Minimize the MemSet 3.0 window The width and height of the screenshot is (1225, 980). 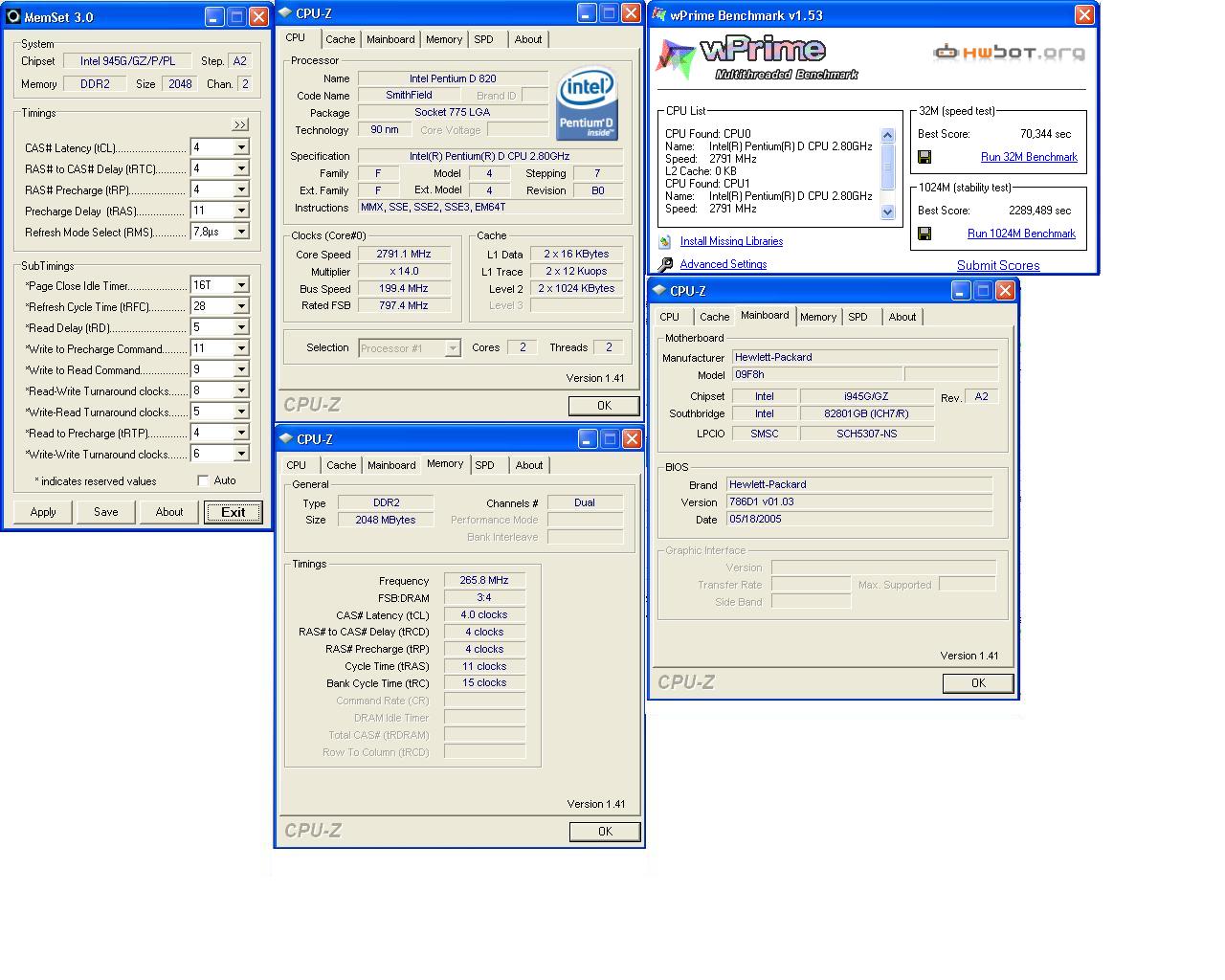(214, 16)
